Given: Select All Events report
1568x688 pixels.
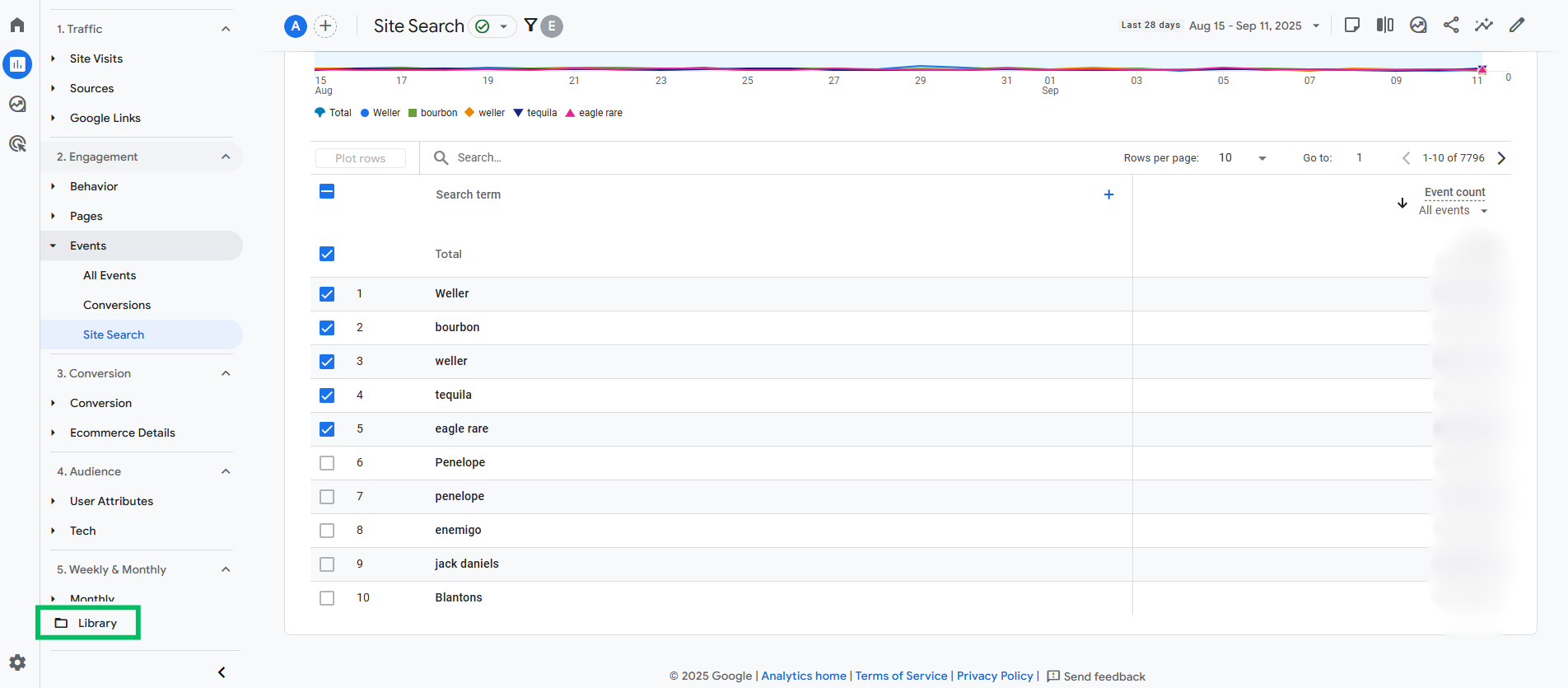Looking at the screenshot, I should [110, 275].
